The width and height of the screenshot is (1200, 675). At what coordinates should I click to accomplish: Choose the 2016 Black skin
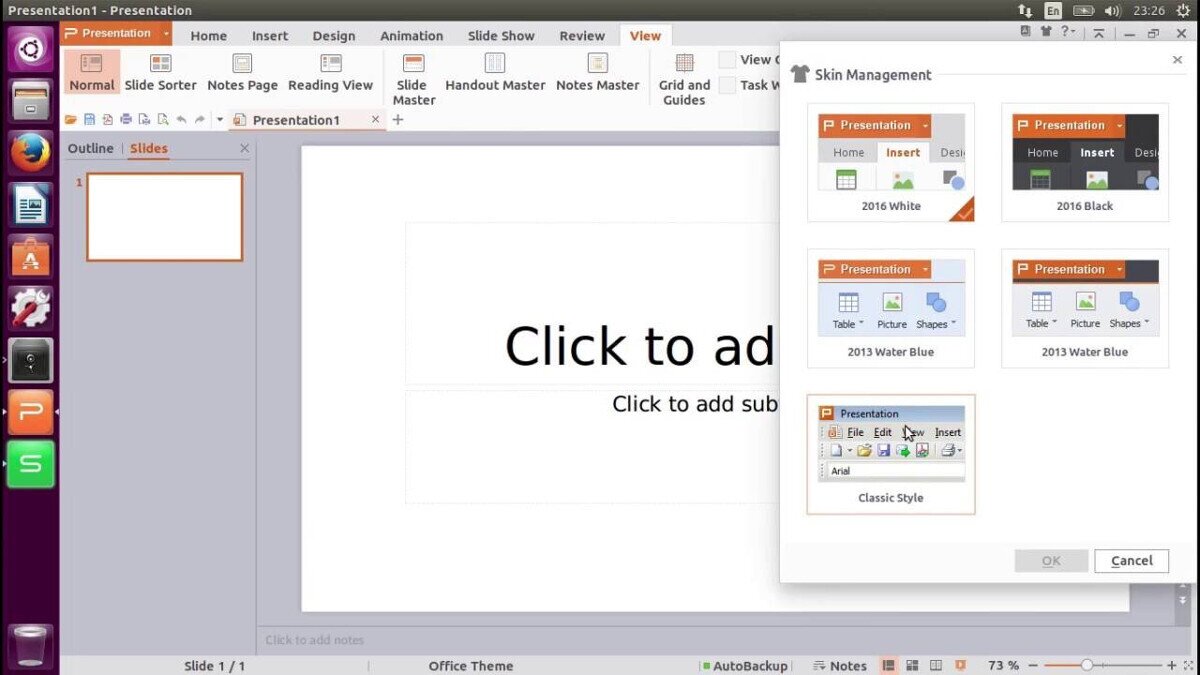click(1084, 162)
